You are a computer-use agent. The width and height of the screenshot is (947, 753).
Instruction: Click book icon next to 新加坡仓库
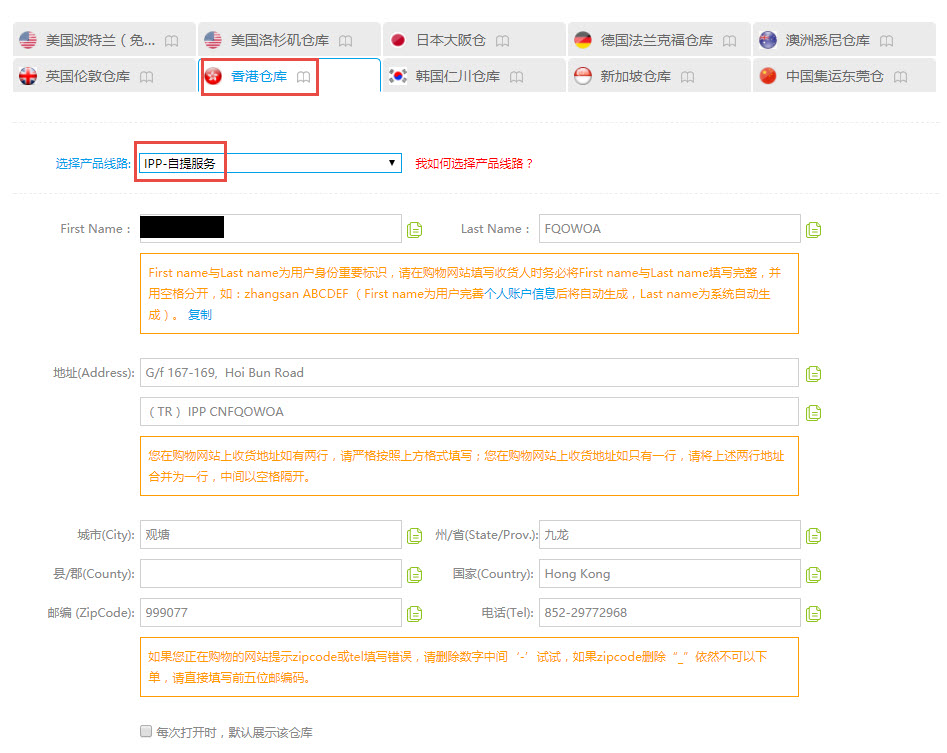[687, 77]
